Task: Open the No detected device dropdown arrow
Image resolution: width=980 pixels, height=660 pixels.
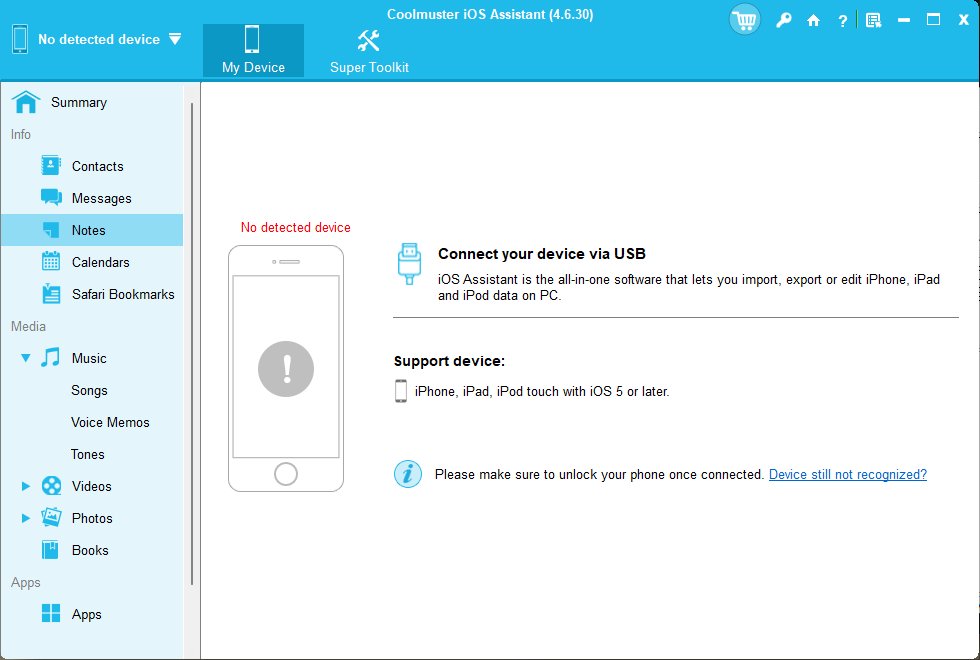Action: pos(175,39)
